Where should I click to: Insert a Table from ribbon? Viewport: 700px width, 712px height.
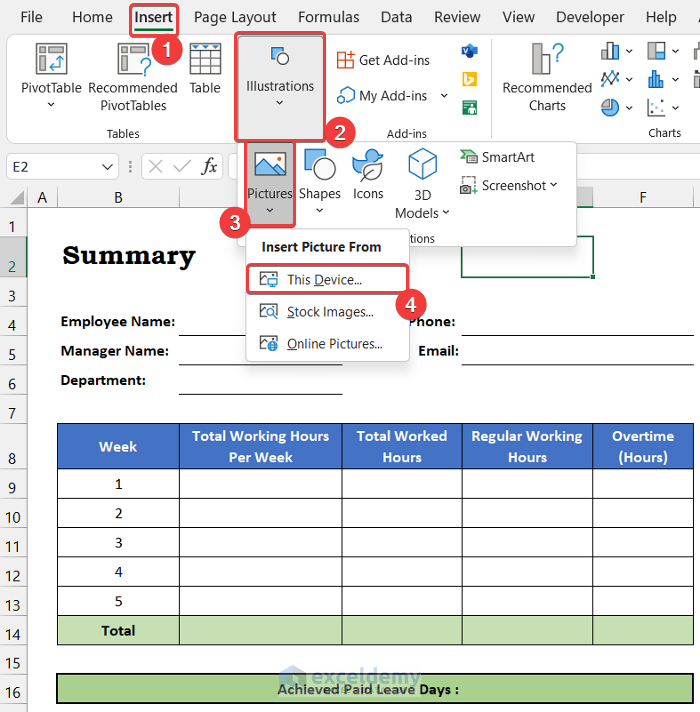(205, 69)
